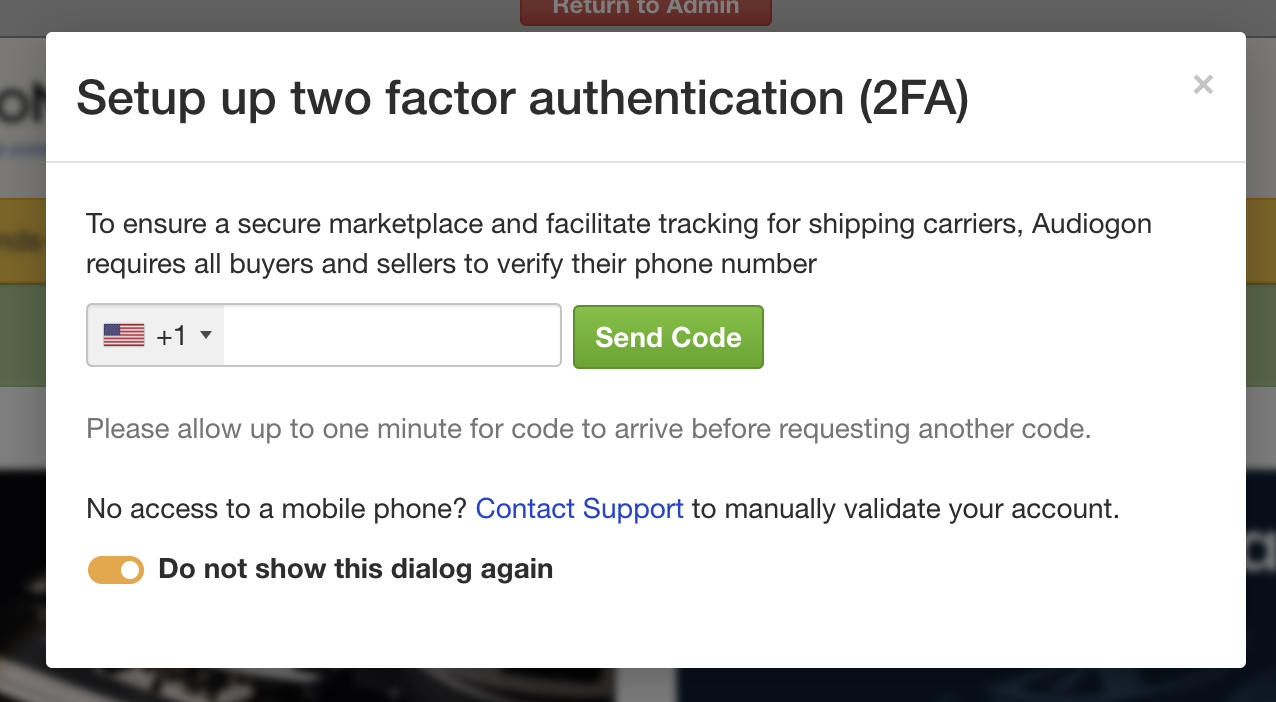Click the one minute wait hint text
Viewport: 1276px width, 702px height.
pyautogui.click(x=588, y=429)
